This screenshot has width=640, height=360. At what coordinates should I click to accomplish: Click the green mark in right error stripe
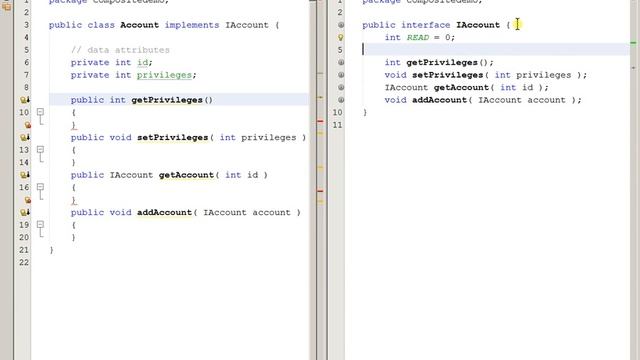[633, 42]
